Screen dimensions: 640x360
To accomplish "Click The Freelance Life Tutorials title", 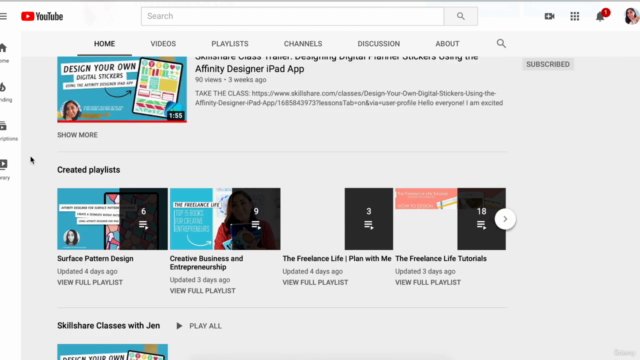I will [441, 259].
